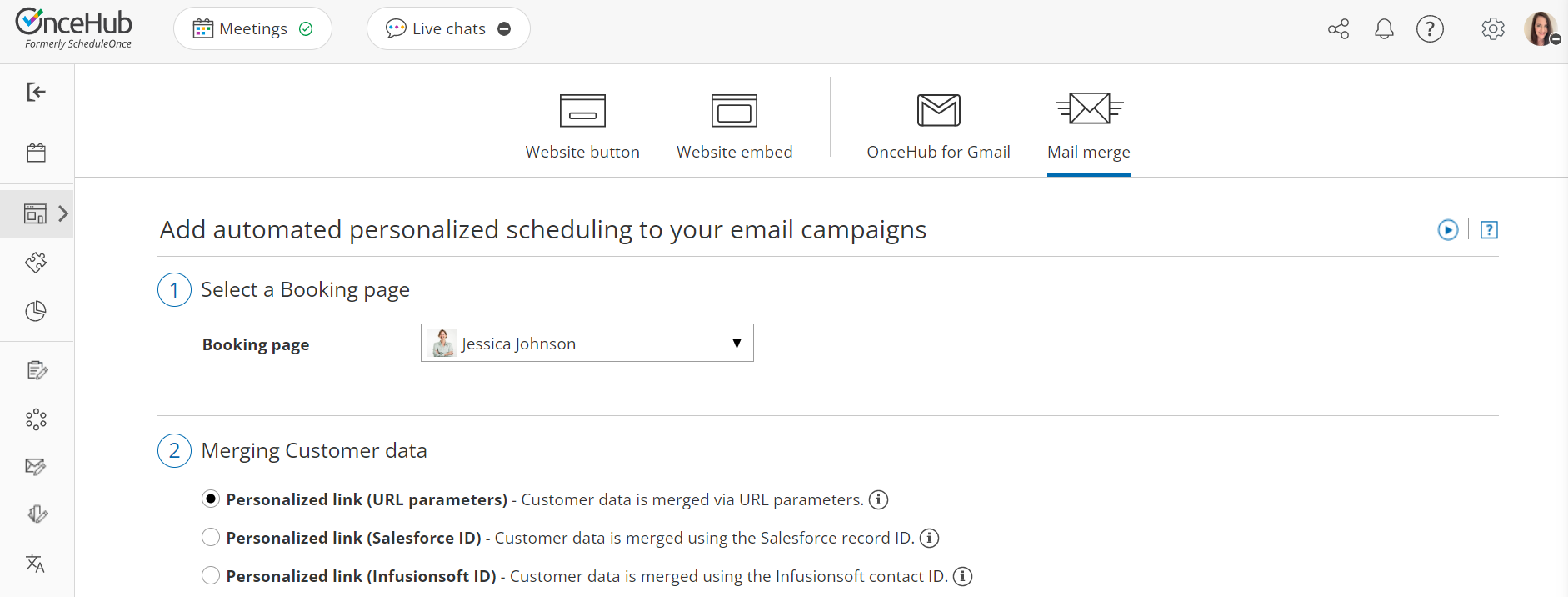Open the help question mark menu
1568x597 pixels.
(1430, 29)
